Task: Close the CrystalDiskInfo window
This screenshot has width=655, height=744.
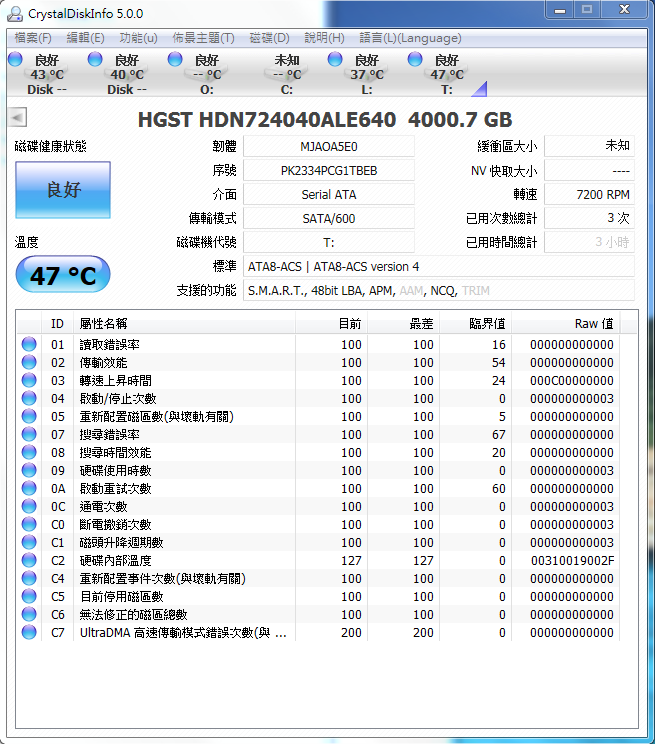Action: point(624,10)
